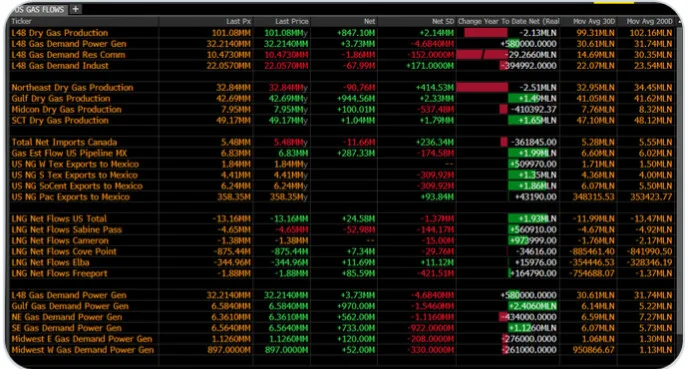
Task: Click the +2.4060MLN Gulf power gen bar
Action: coord(533,306)
